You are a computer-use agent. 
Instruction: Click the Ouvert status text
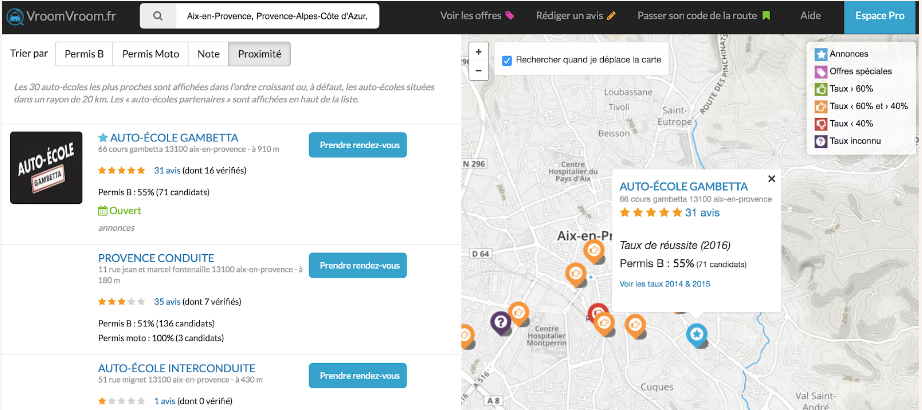125,211
